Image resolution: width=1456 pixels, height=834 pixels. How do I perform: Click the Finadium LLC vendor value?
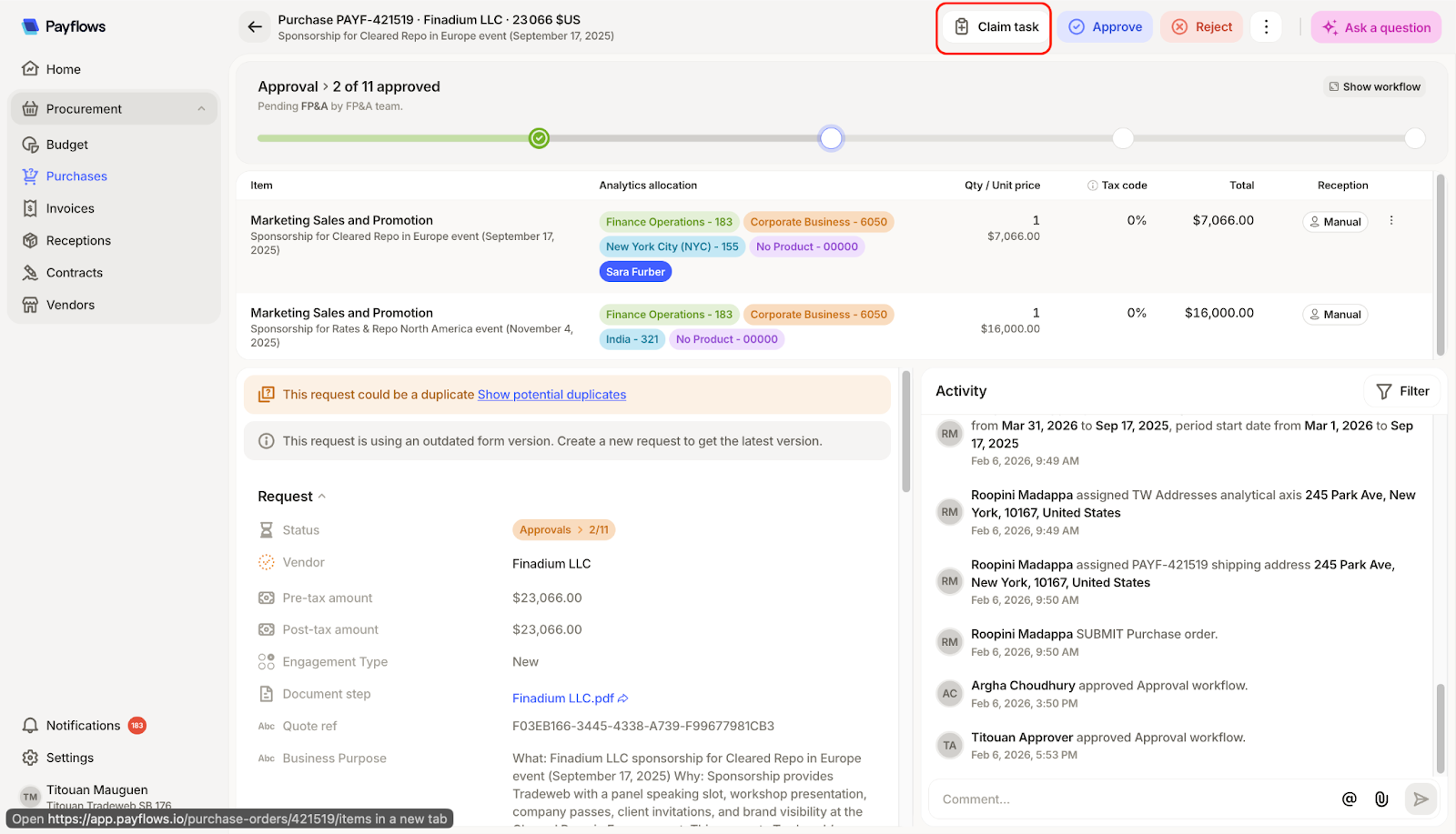click(551, 564)
